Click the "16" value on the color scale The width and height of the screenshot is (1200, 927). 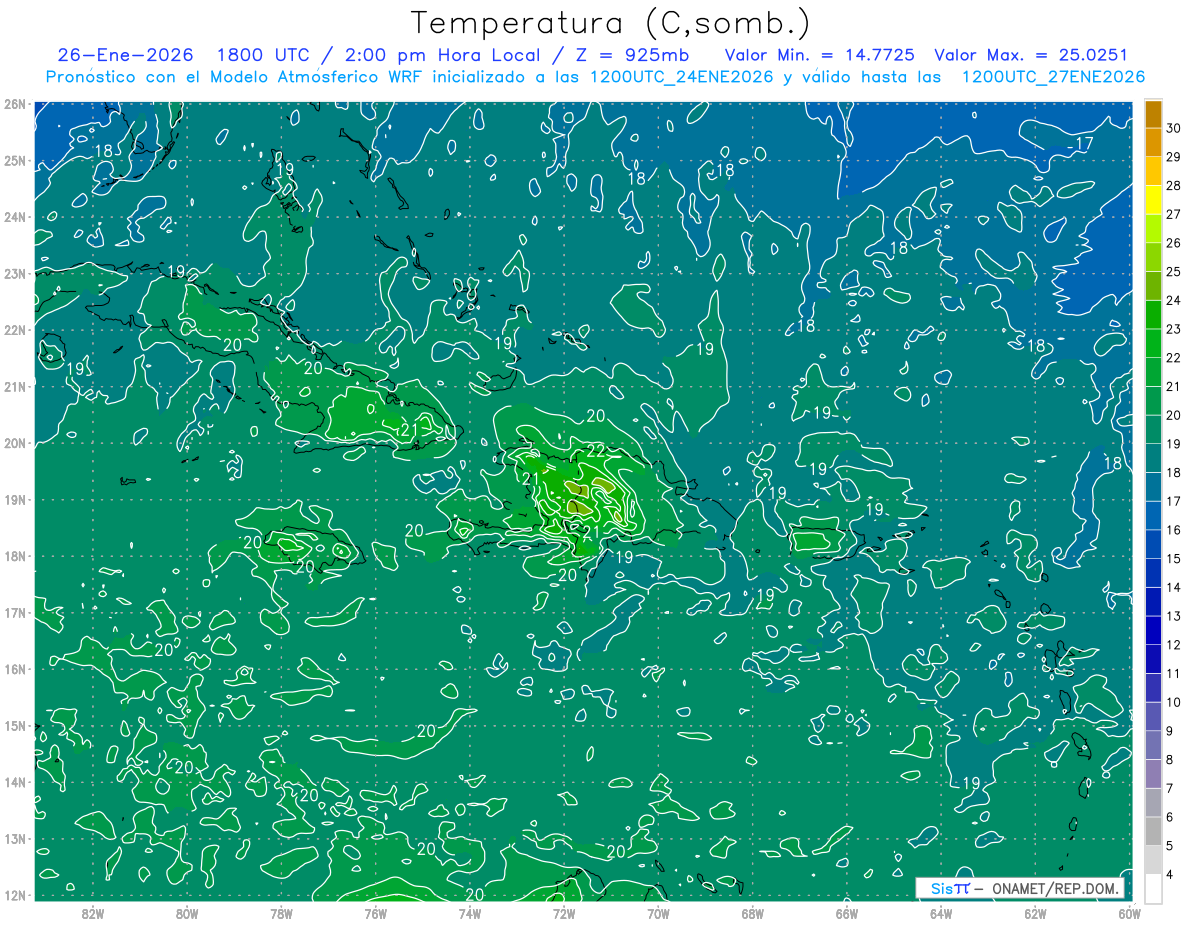[1174, 530]
